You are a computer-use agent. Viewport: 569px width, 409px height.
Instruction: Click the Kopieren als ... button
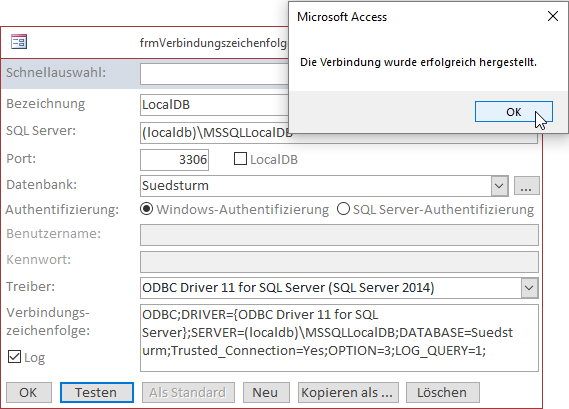[348, 392]
